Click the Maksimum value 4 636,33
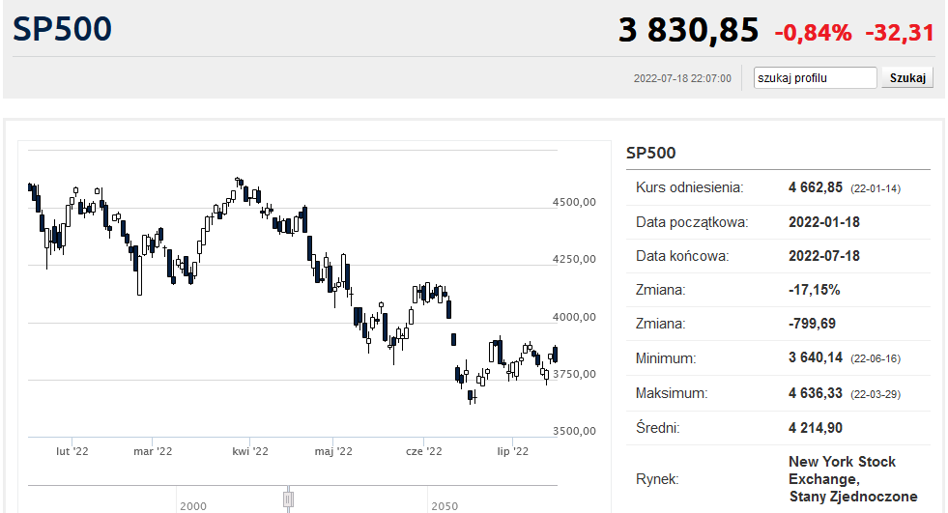Image resolution: width=948 pixels, height=513 pixels. (x=816, y=393)
